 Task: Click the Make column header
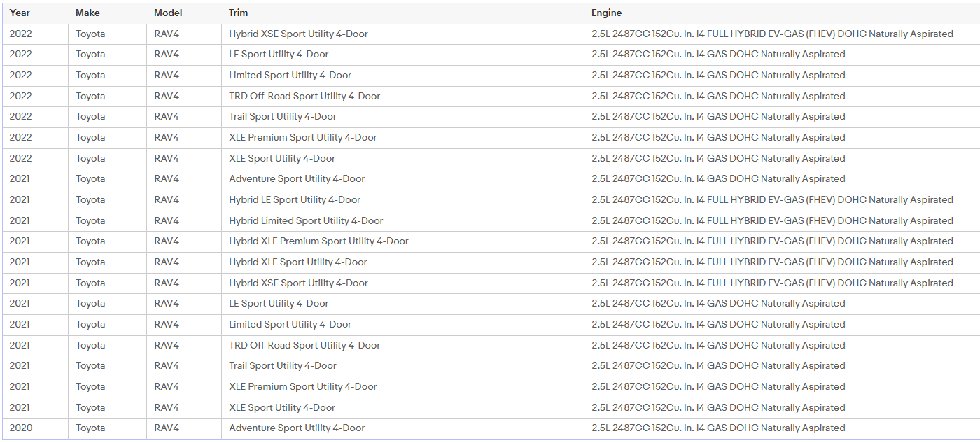(x=88, y=13)
